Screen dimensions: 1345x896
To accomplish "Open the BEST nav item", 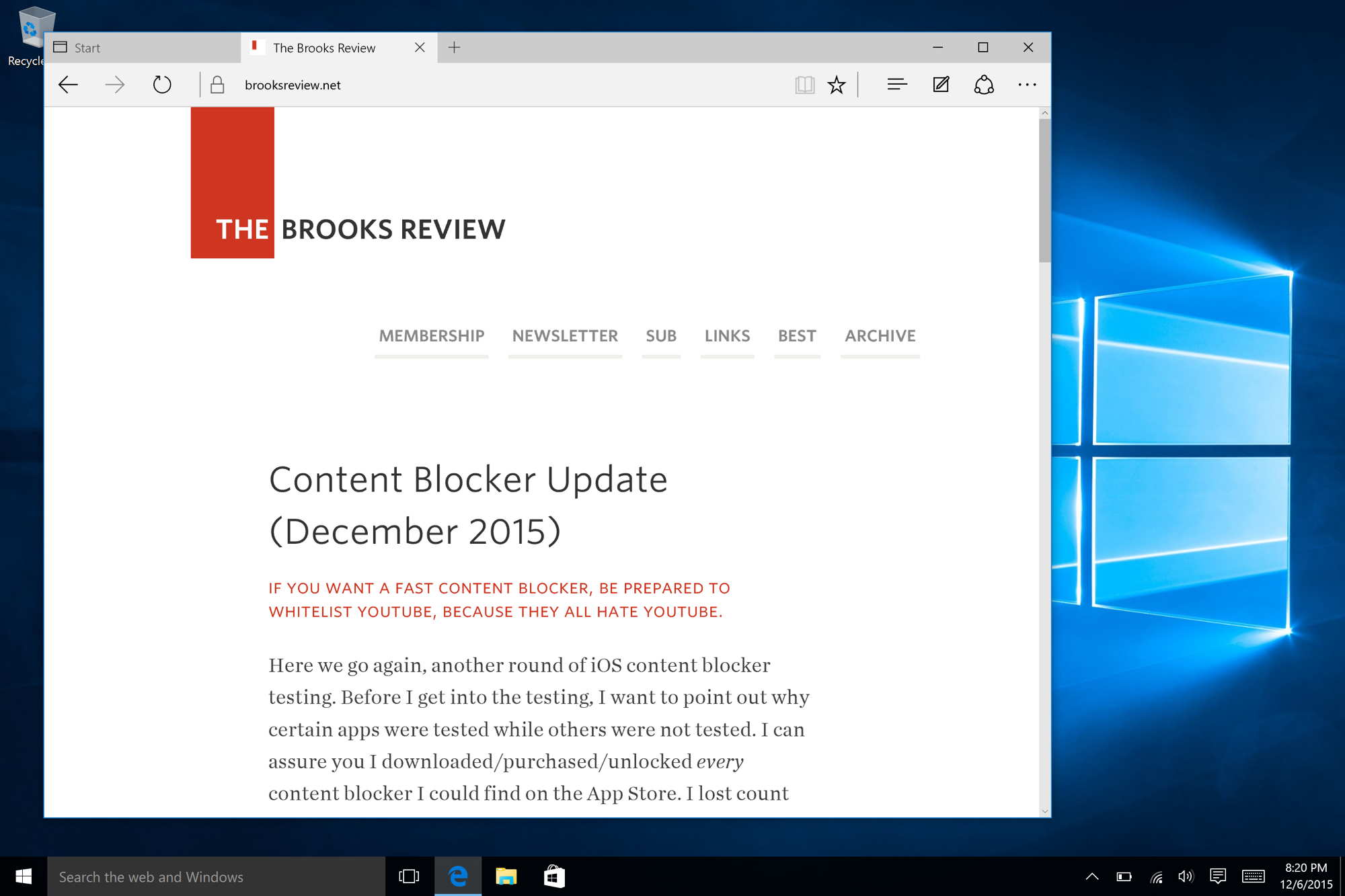I will [797, 336].
